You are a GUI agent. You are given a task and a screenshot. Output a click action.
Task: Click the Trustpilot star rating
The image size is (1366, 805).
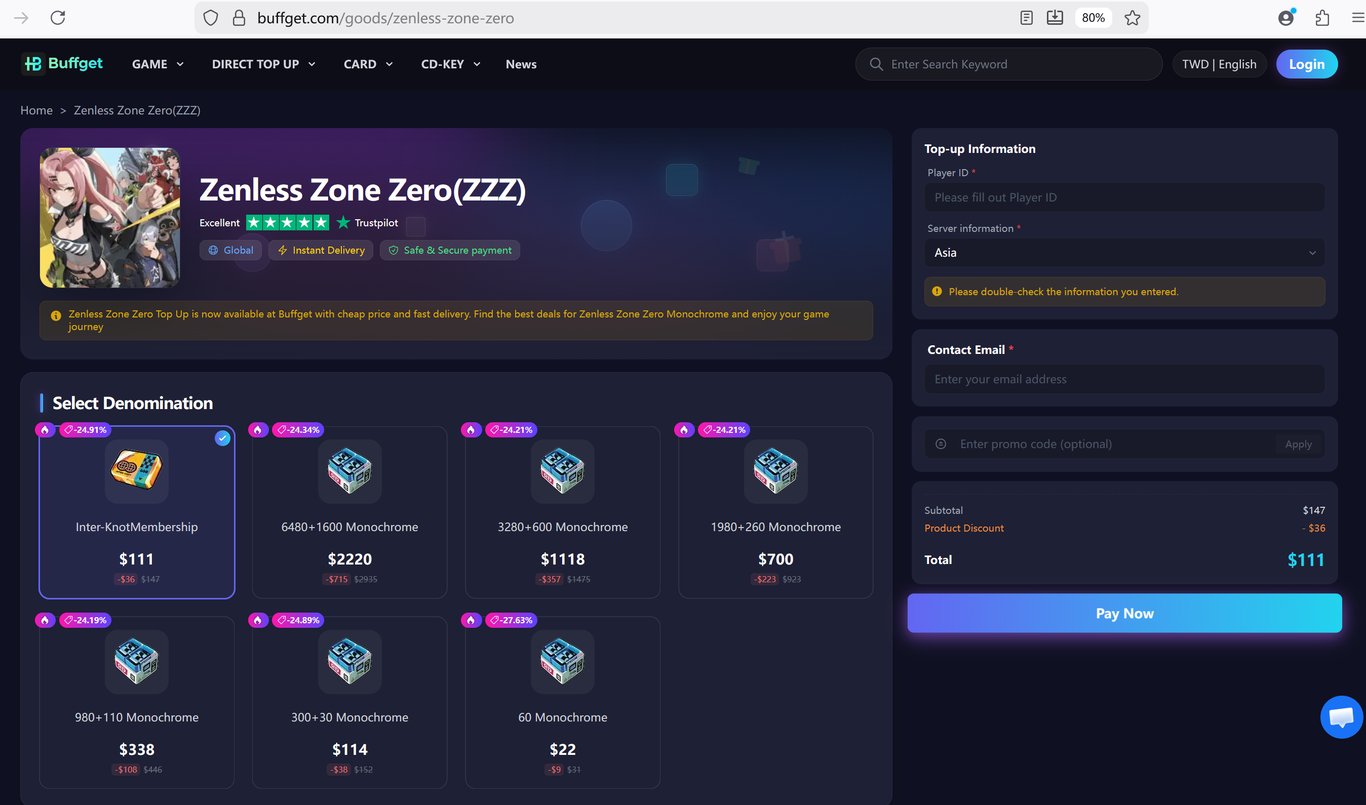coord(287,223)
